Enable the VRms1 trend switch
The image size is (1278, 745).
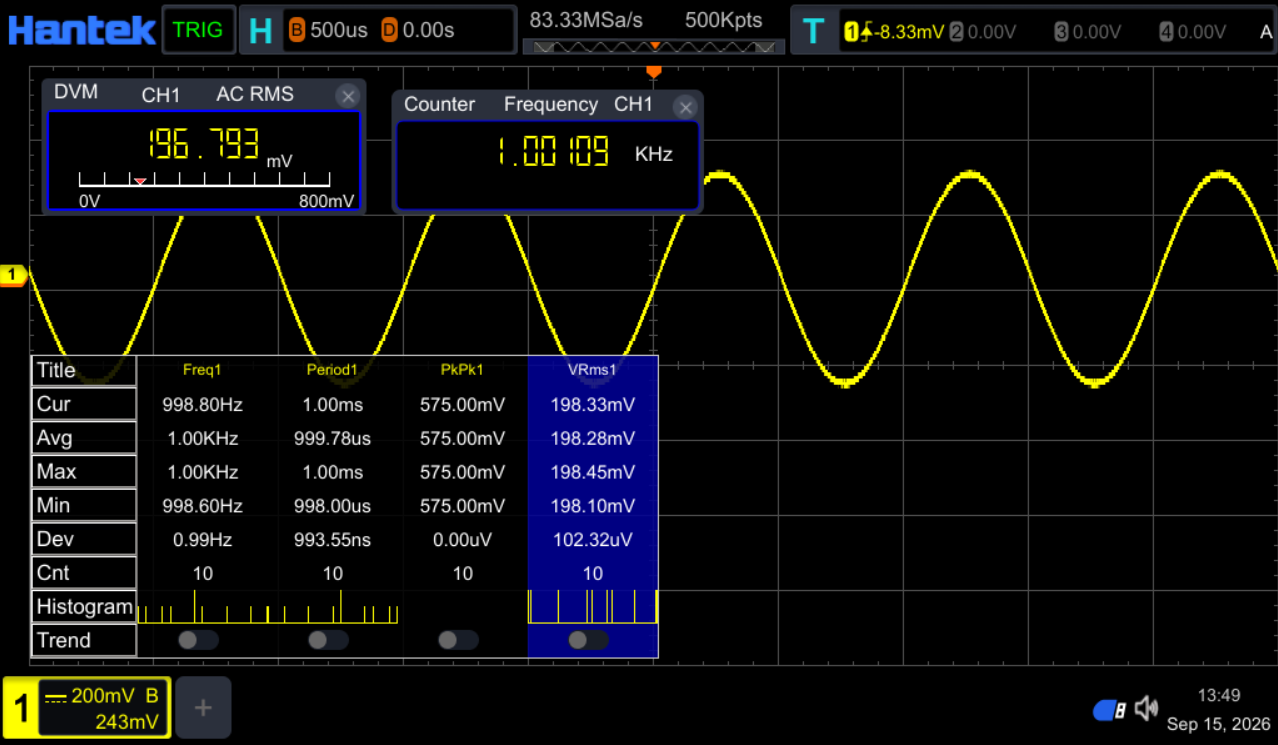[588, 640]
